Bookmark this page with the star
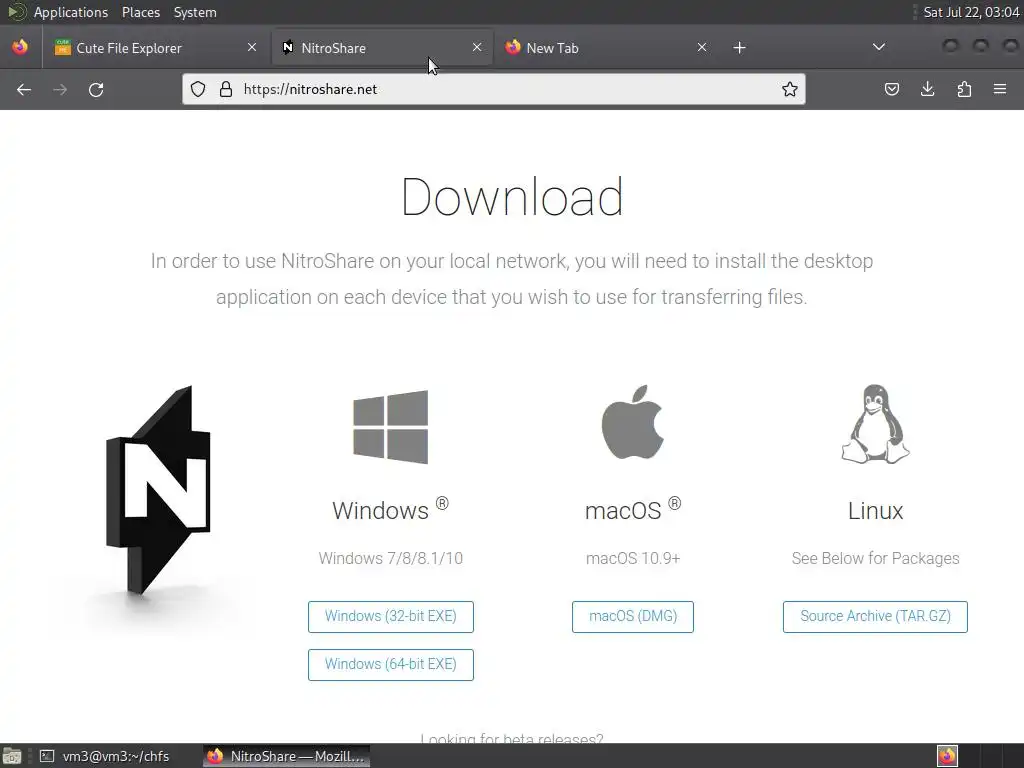This screenshot has height=768, width=1024. 790,89
